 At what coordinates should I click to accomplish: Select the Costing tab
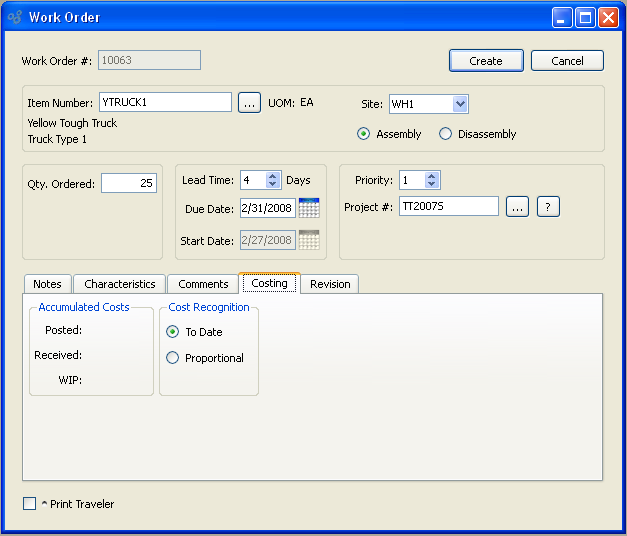click(270, 283)
